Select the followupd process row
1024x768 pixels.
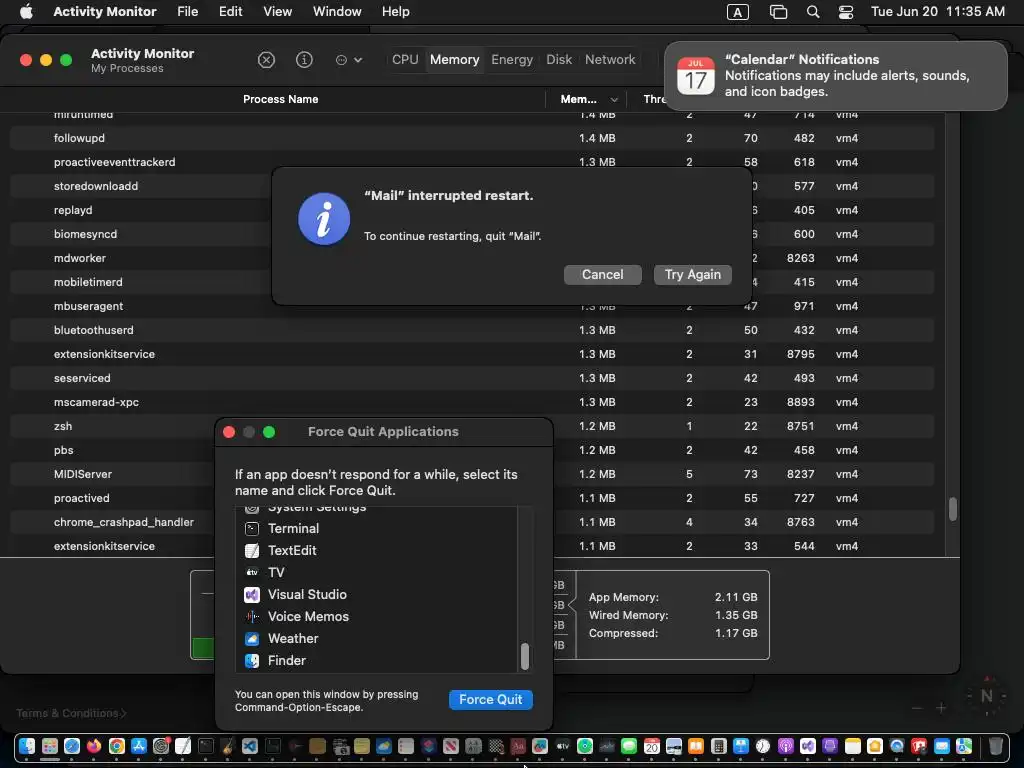(x=472, y=138)
